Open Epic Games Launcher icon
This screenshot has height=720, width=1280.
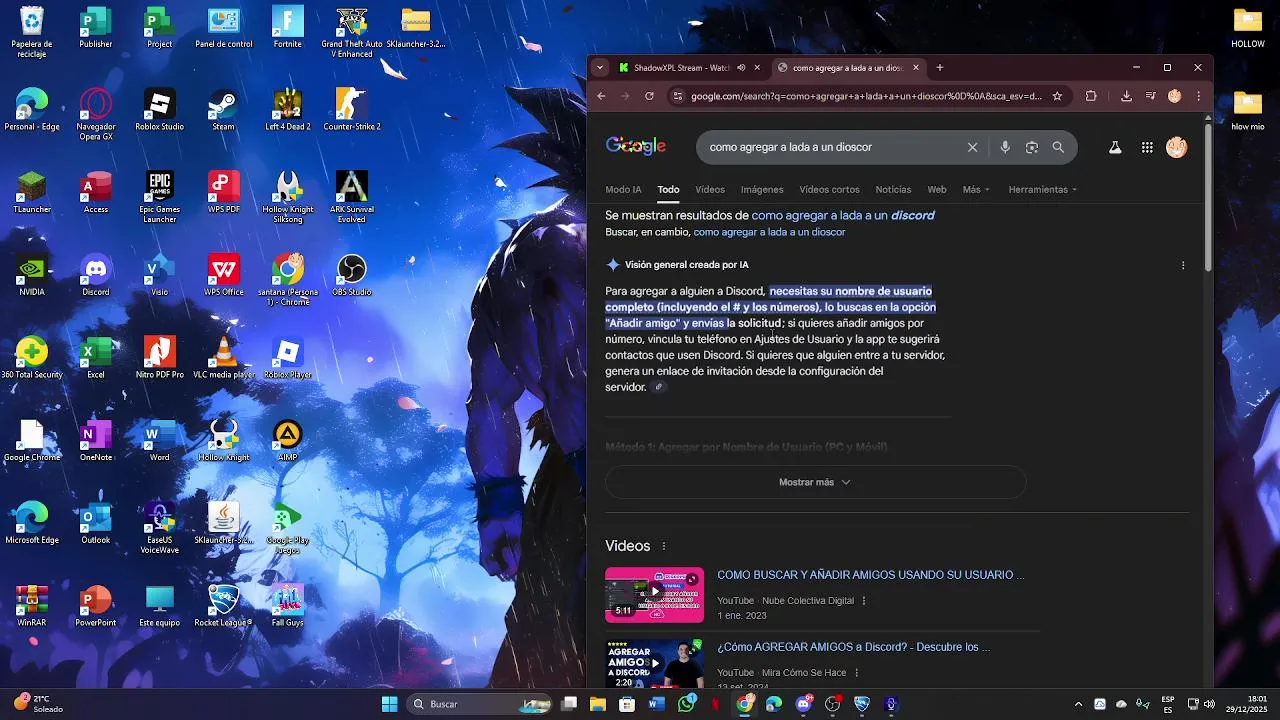pos(160,196)
